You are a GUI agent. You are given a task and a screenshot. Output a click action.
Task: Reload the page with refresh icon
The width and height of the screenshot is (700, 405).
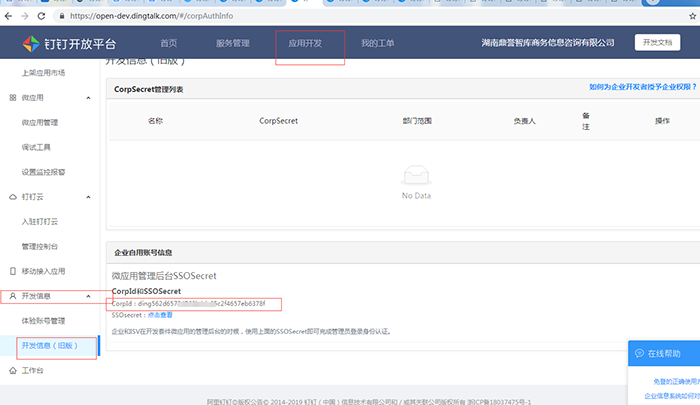41,16
